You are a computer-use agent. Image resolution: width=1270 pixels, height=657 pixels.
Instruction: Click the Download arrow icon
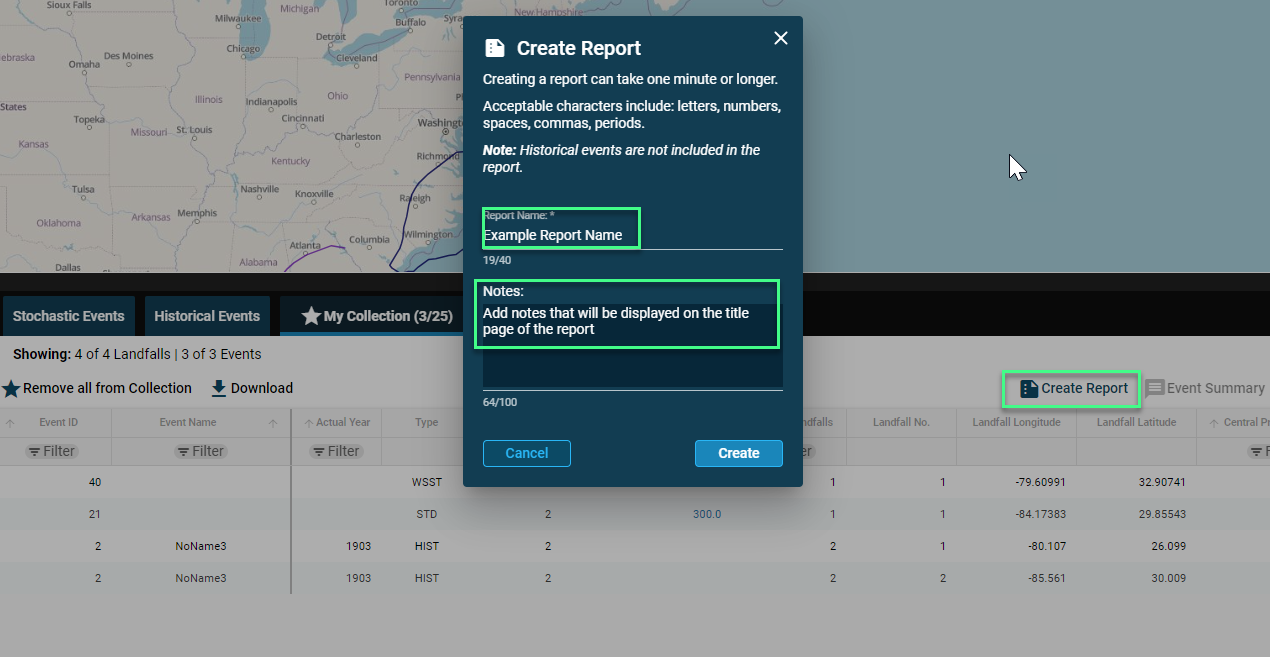coord(219,388)
